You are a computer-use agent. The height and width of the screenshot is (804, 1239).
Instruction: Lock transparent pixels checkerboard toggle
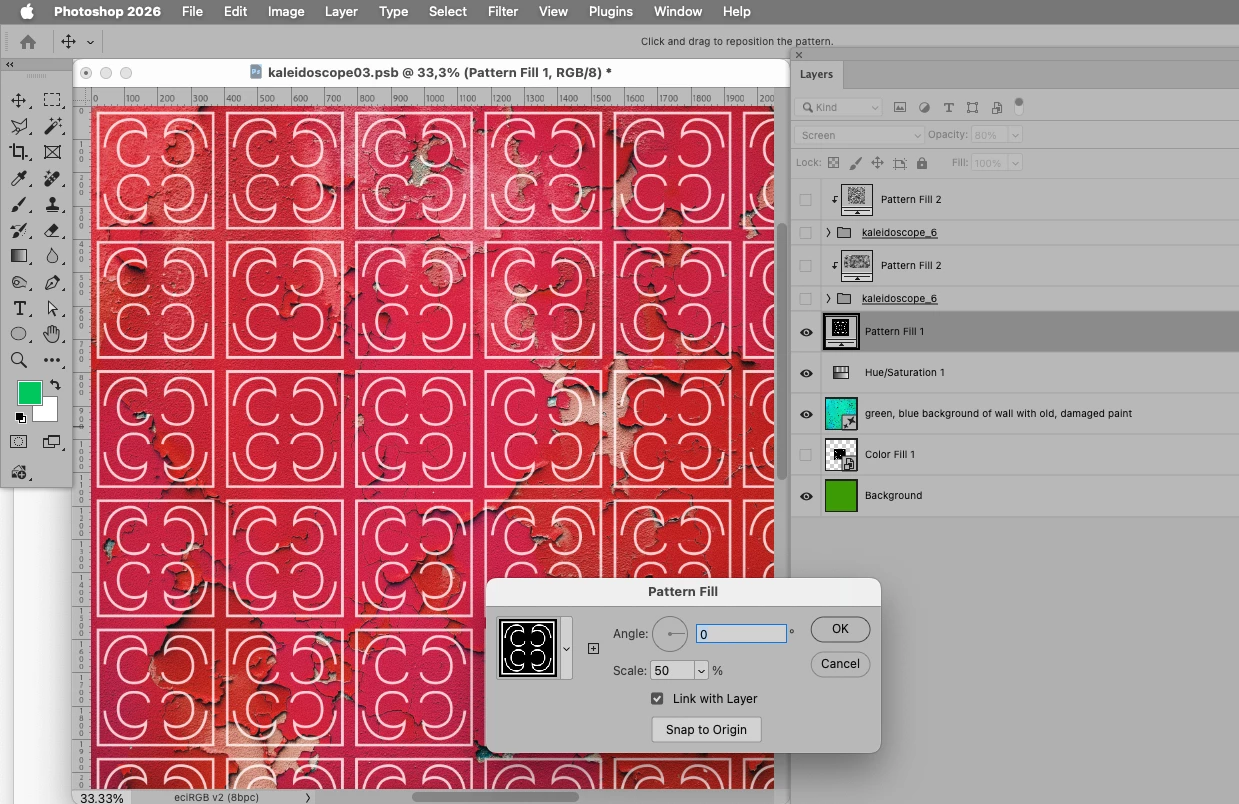[x=833, y=163]
